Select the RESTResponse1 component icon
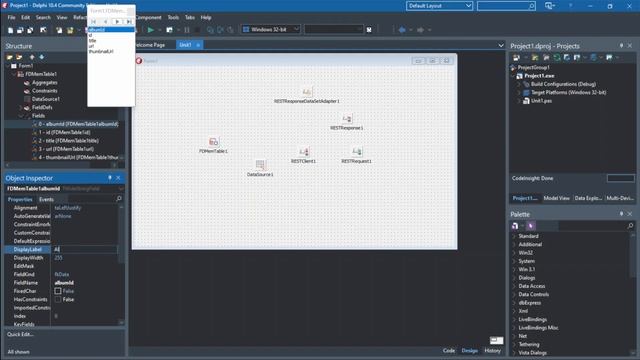The height and width of the screenshot is (360, 640). (x=347, y=119)
